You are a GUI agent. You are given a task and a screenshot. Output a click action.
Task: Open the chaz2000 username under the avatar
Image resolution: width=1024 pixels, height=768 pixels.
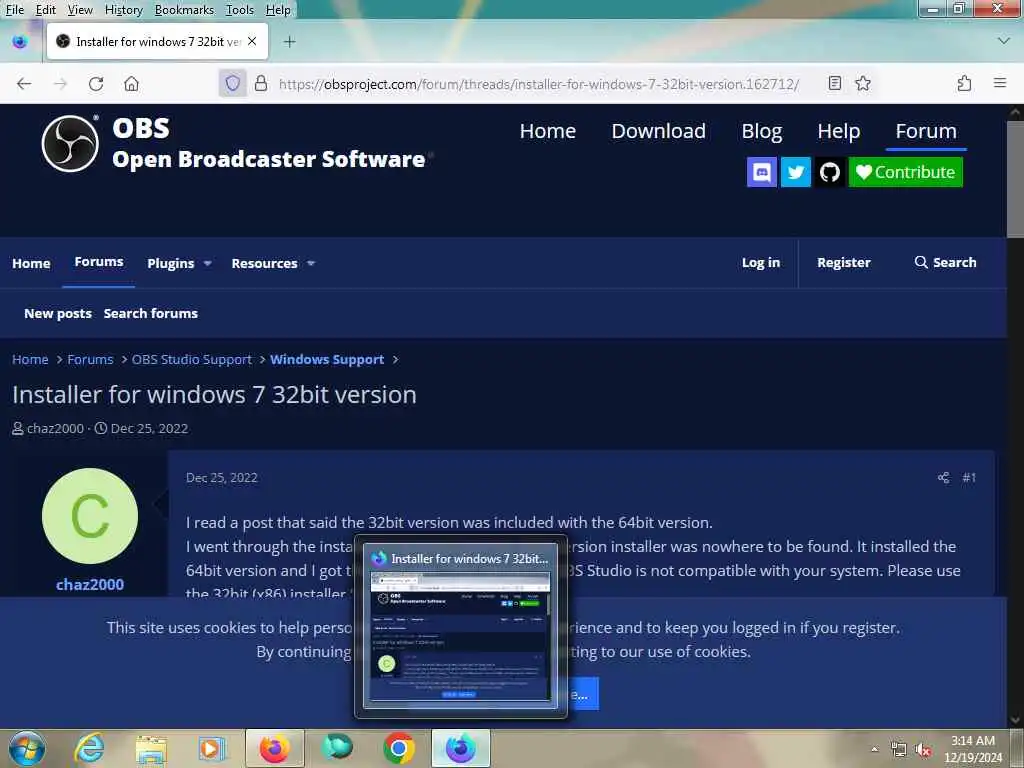coord(89,584)
